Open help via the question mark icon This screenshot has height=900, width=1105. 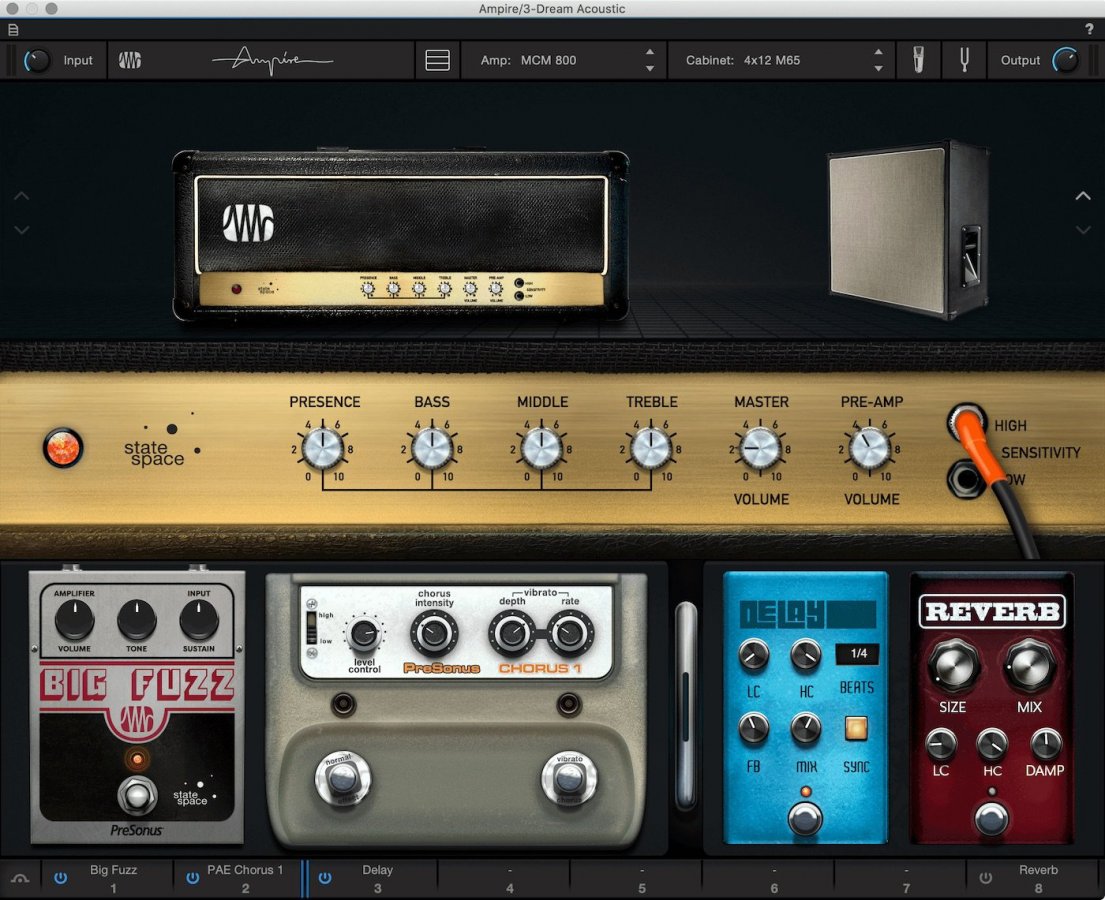coord(1089,29)
